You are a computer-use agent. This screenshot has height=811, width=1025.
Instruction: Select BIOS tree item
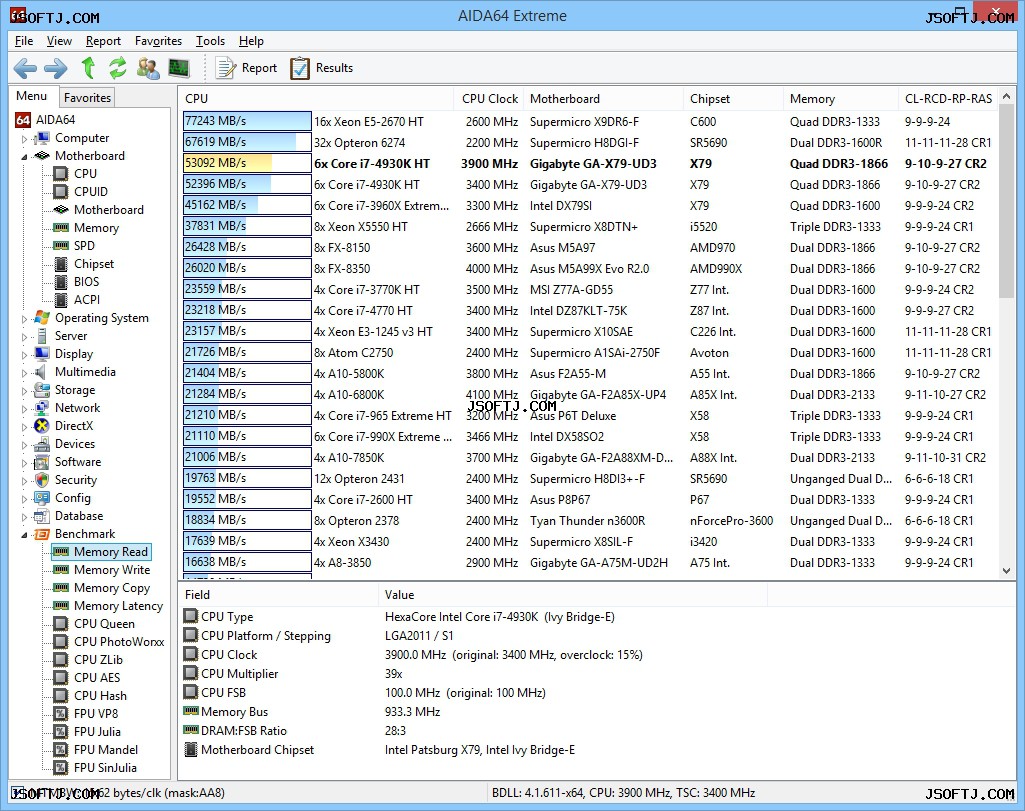pyautogui.click(x=77, y=282)
